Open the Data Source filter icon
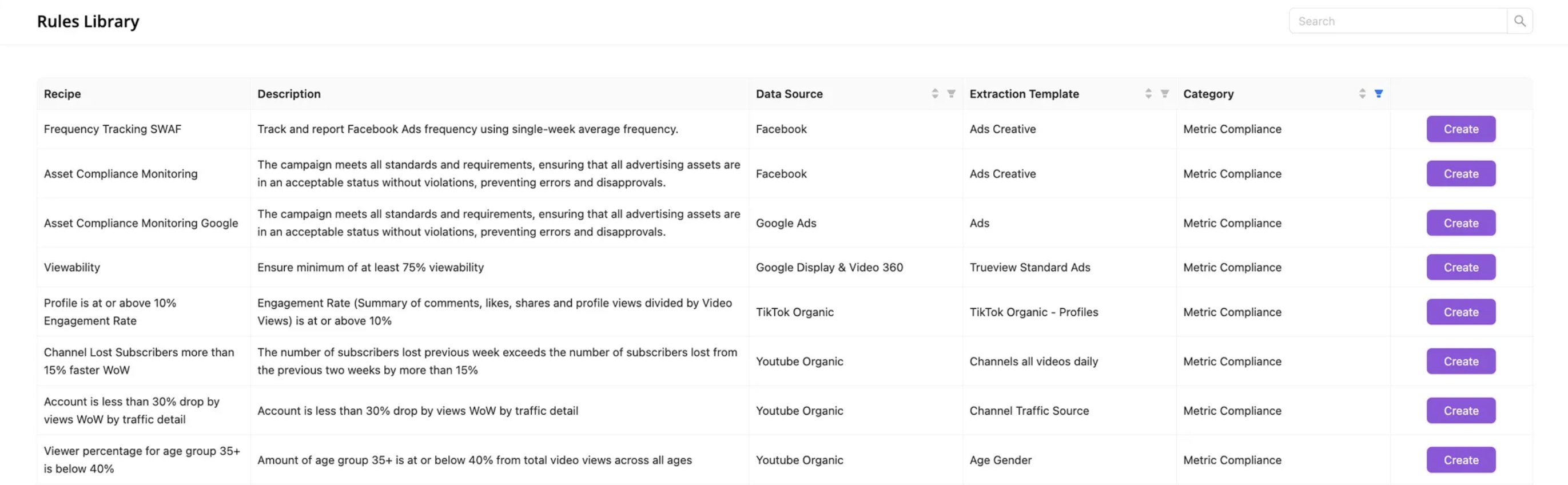The height and width of the screenshot is (485, 1568). click(951, 94)
